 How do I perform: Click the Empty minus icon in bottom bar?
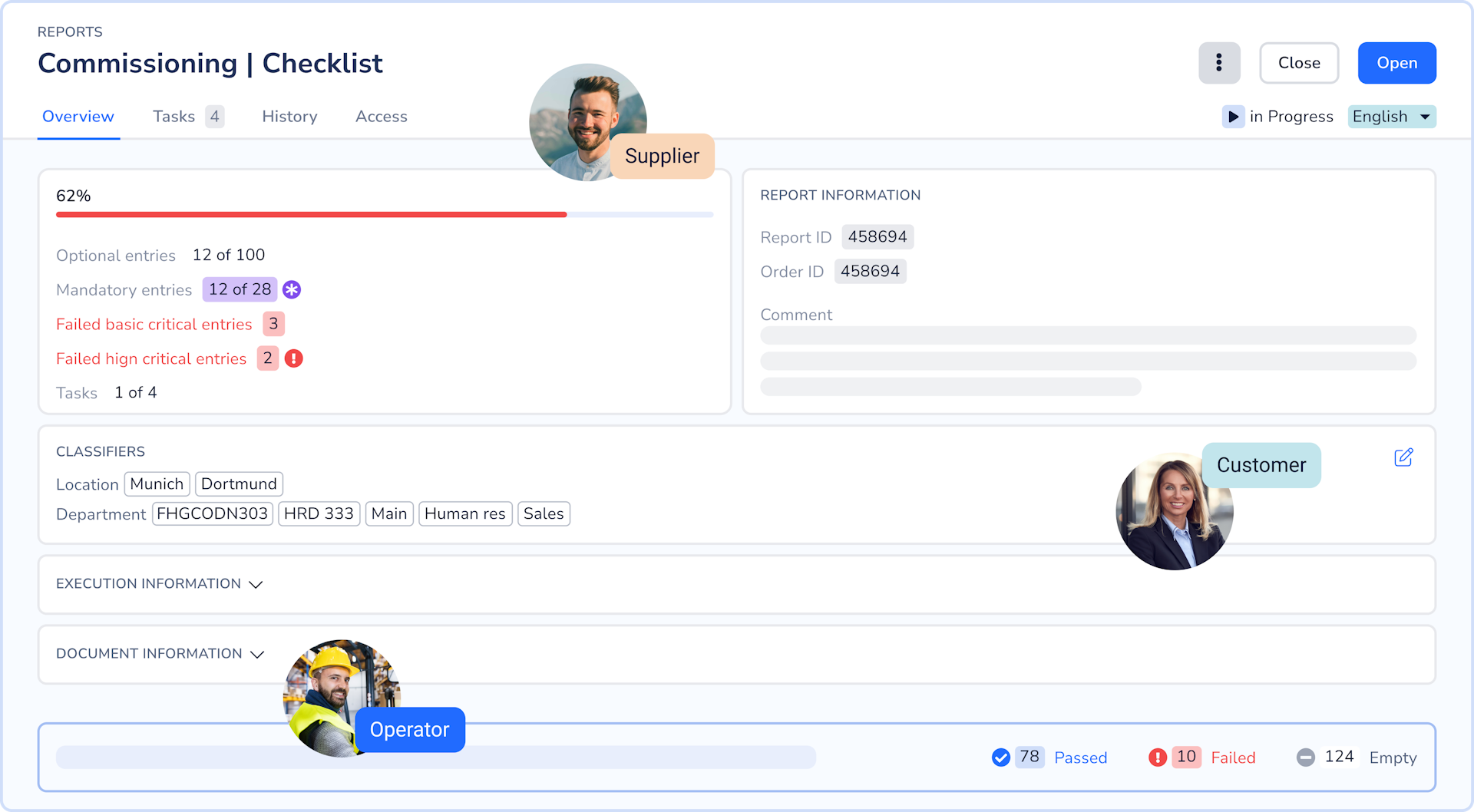[x=1306, y=758]
